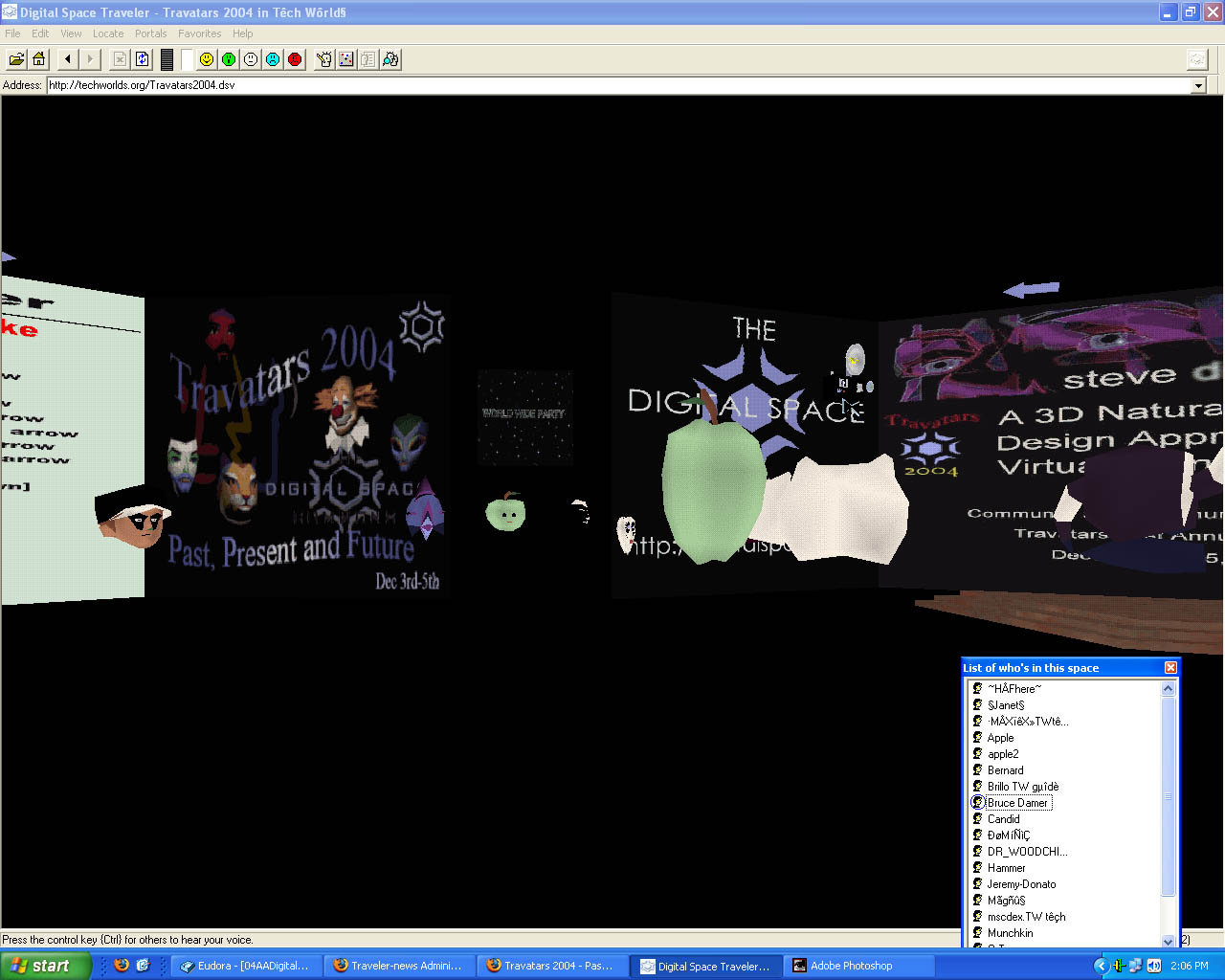Switch to Travatars 2004 Firefox taskbar window
The width and height of the screenshot is (1225, 980).
tap(550, 966)
